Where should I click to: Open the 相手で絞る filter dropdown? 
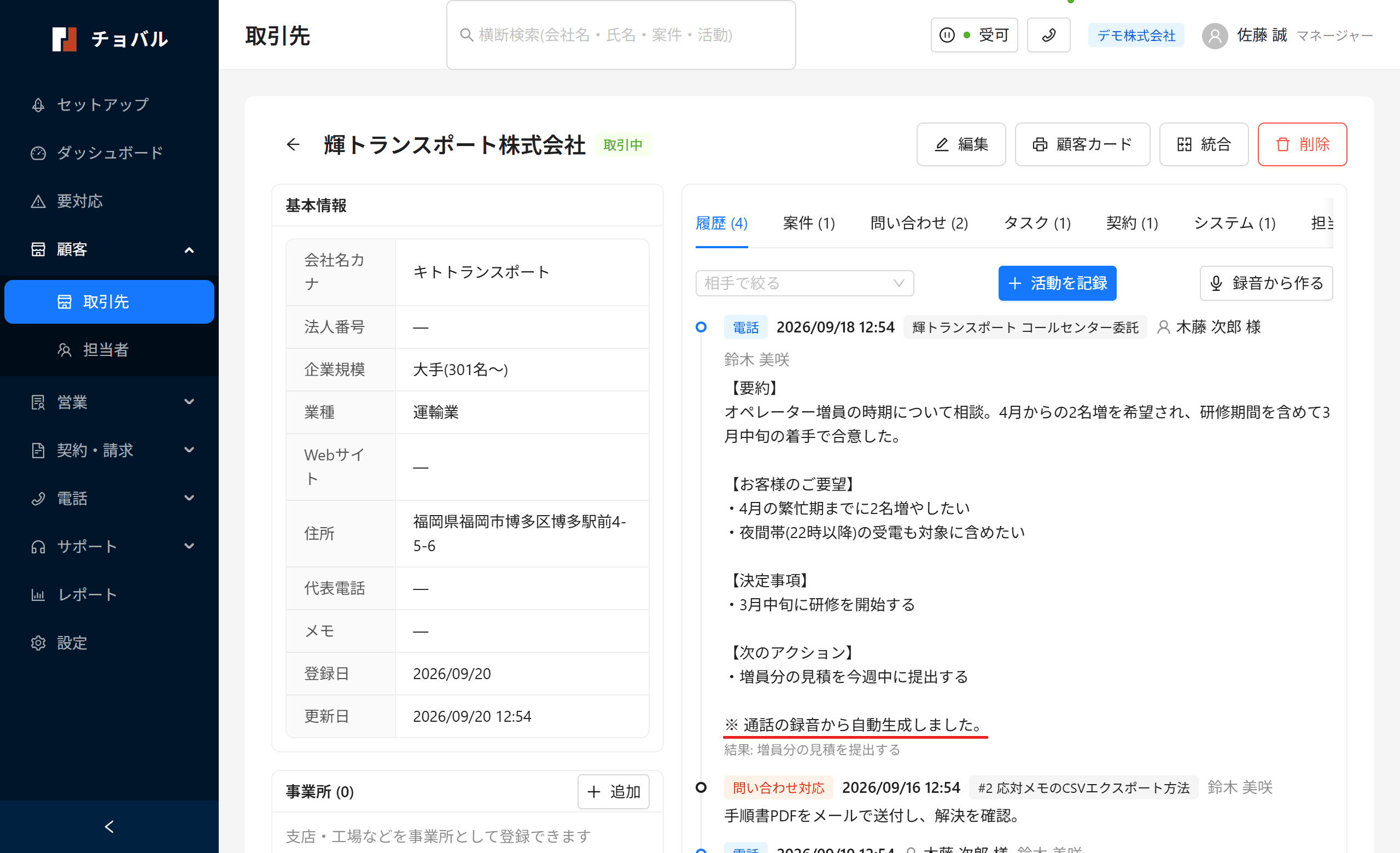(804, 283)
